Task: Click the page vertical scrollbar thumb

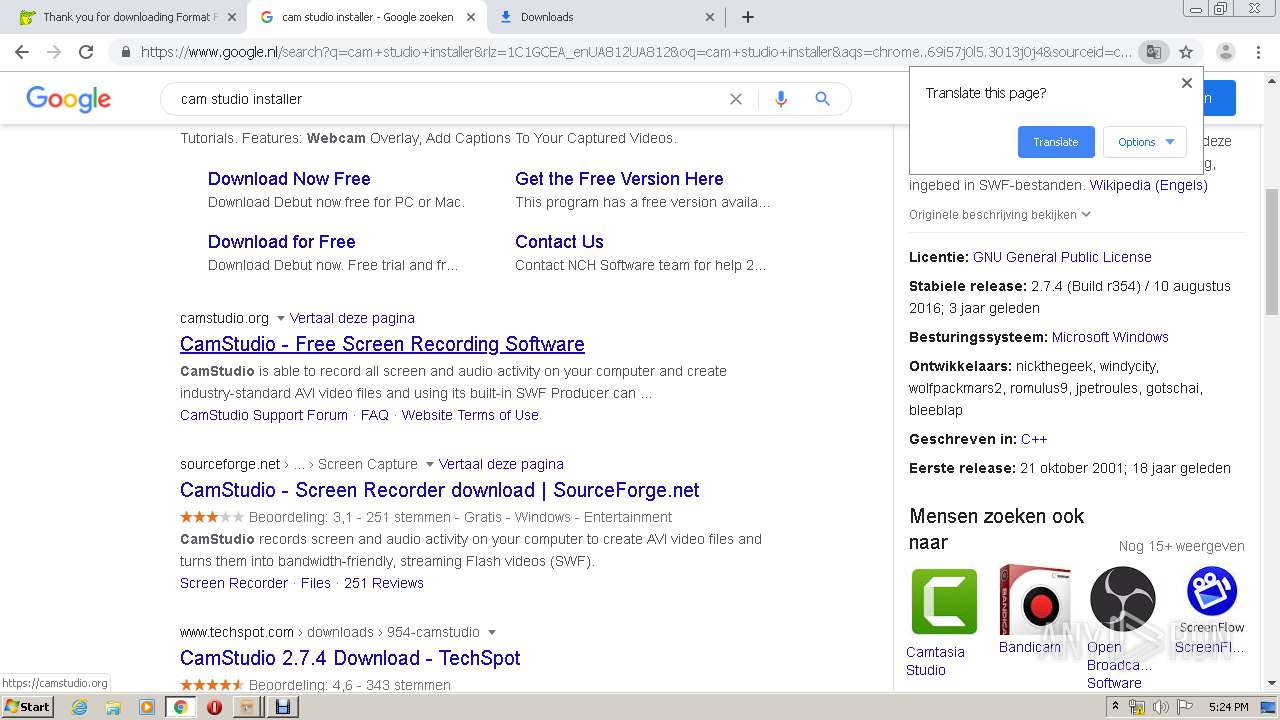Action: tap(1272, 252)
